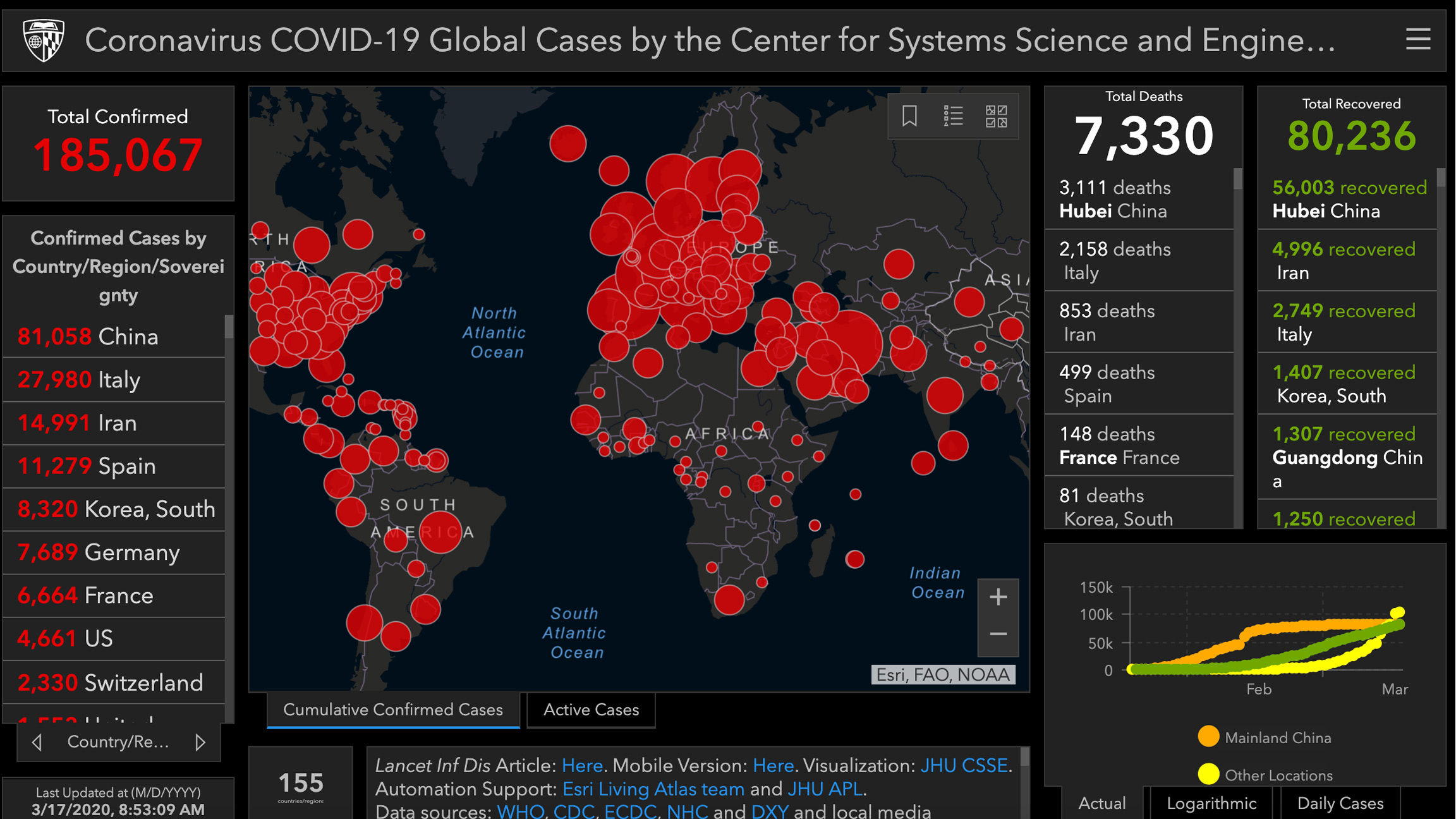Click the 2,749 recovered Italy entry

click(1347, 322)
